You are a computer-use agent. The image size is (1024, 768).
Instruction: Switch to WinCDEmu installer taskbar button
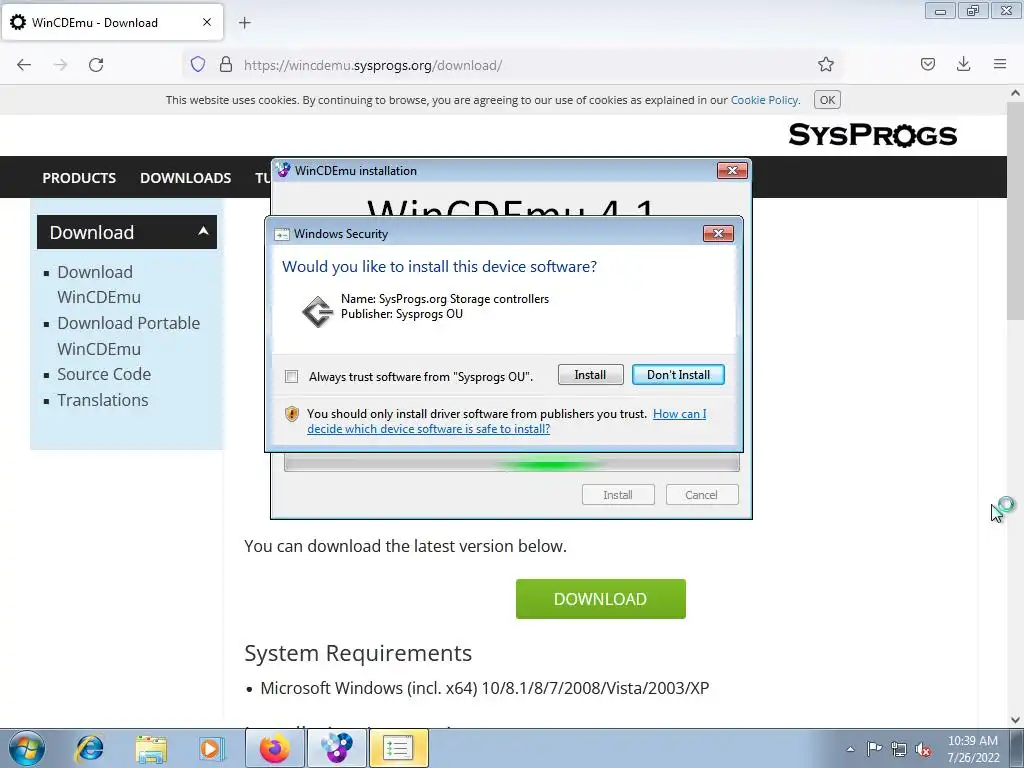(x=336, y=748)
